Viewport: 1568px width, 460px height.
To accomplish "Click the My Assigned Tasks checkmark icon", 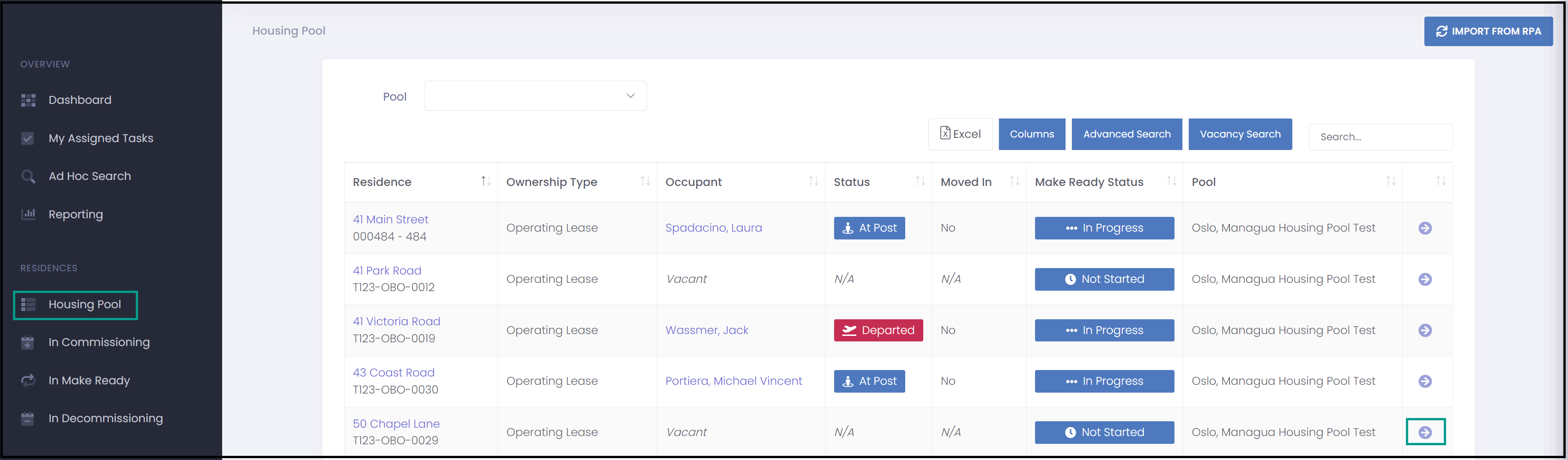I will [x=27, y=138].
